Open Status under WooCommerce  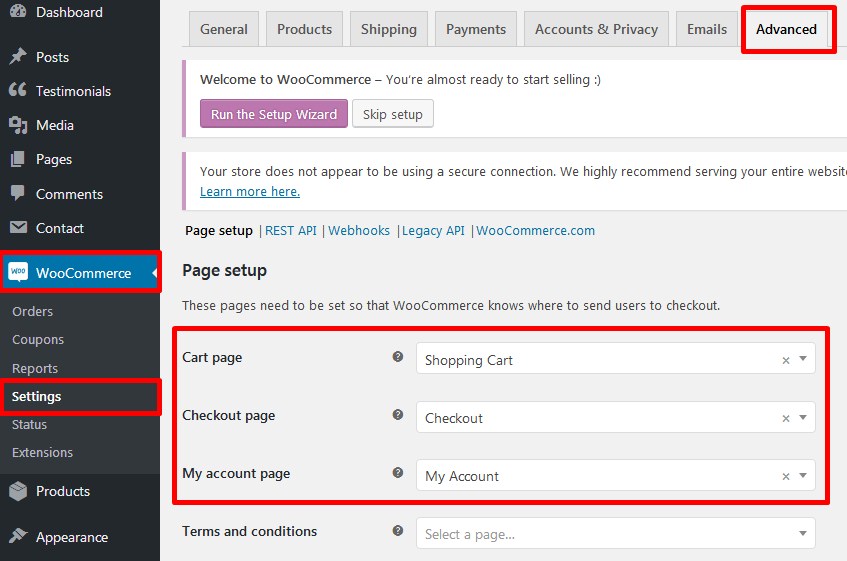[x=29, y=424]
